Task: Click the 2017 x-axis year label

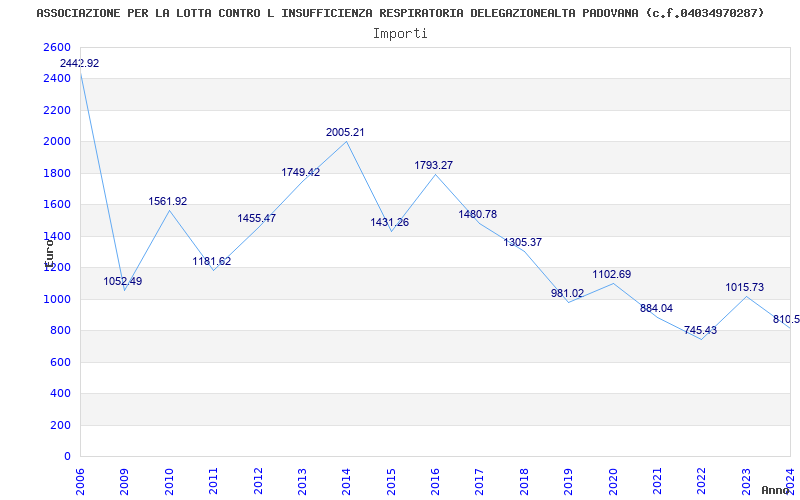Action: tap(480, 481)
